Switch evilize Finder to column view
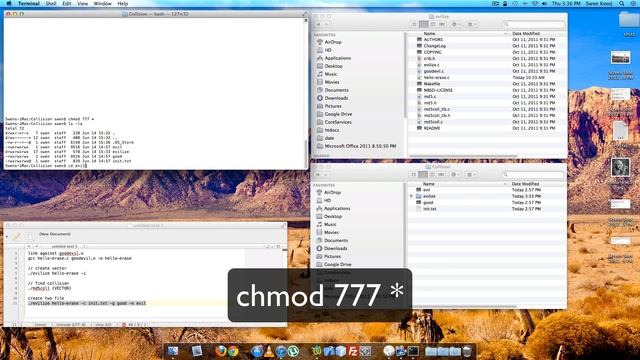The image size is (640, 360). [433, 24]
